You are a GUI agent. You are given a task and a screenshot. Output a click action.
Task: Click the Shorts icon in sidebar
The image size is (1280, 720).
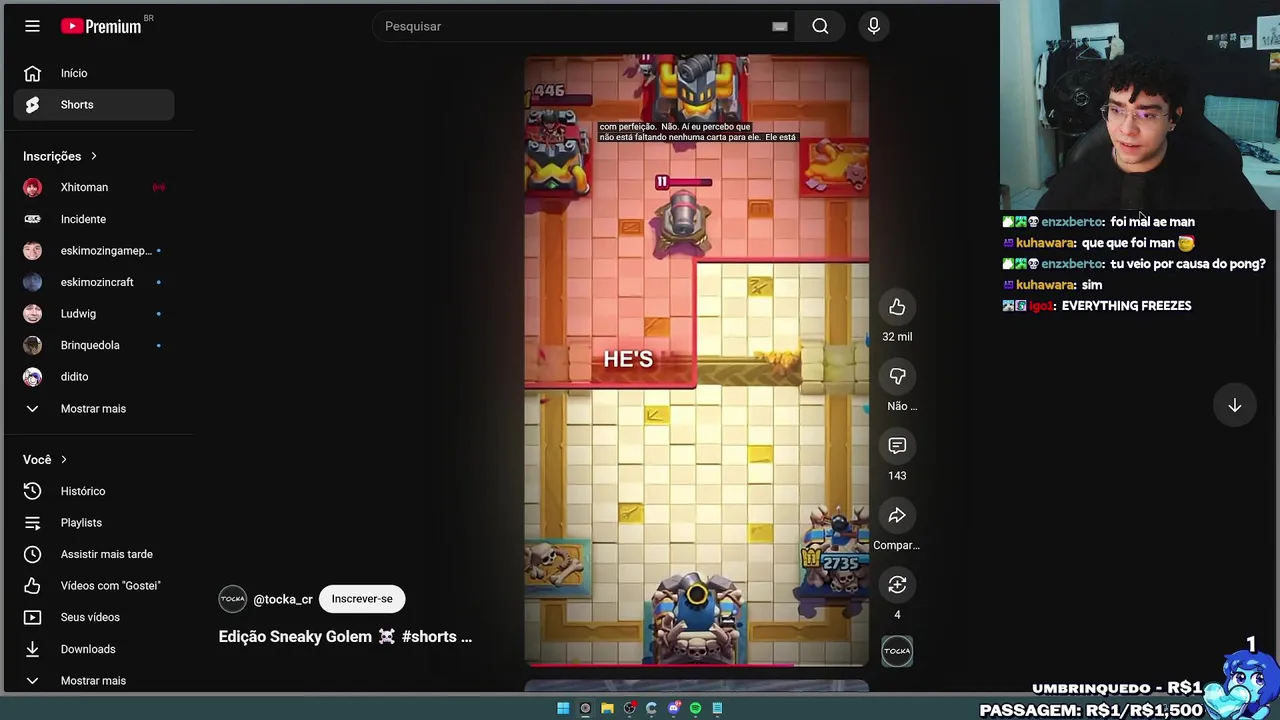(32, 105)
